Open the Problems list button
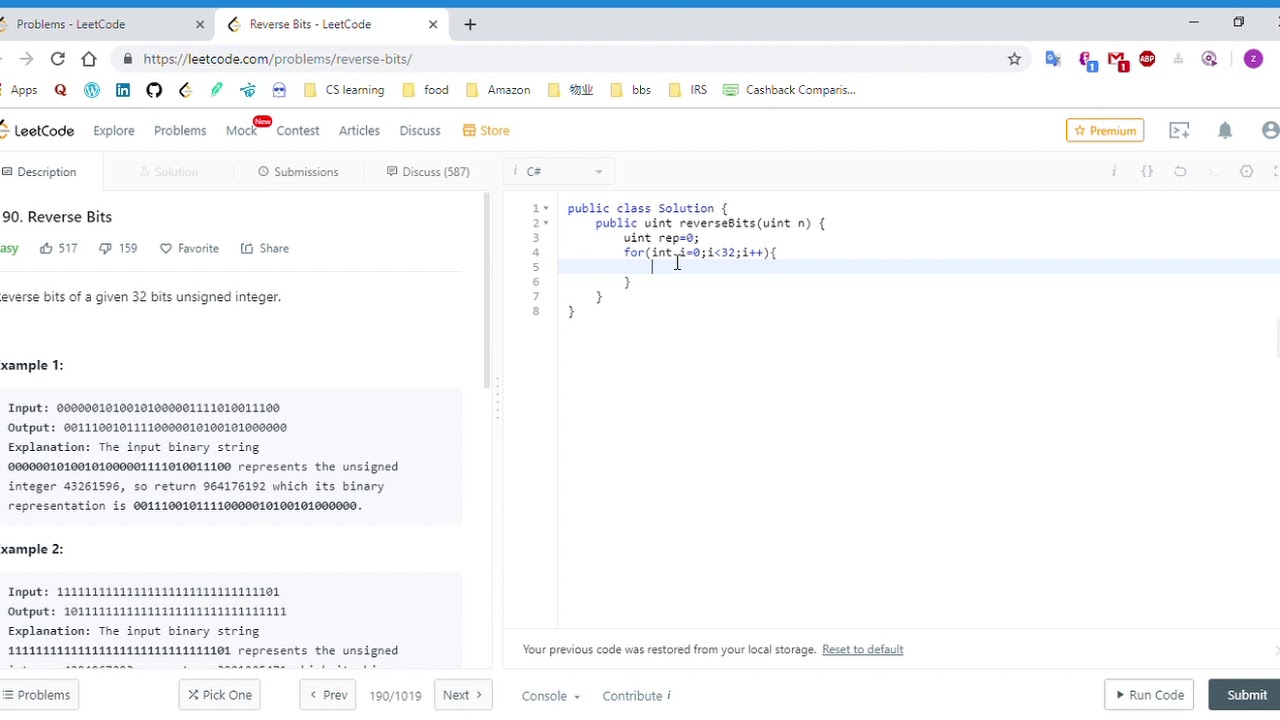This screenshot has height=720, width=1280. click(x=38, y=695)
